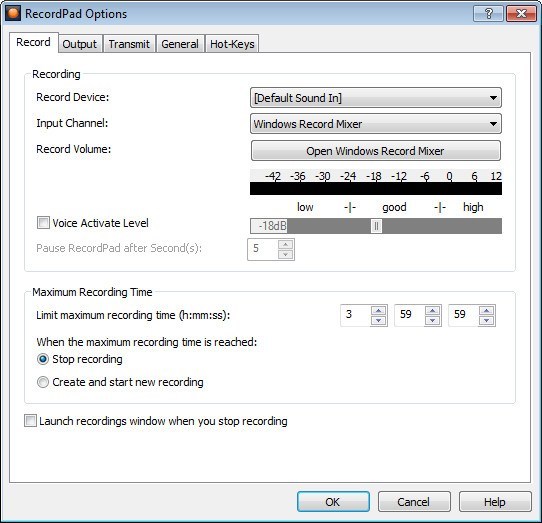Click the question mark help button in title bar

pos(488,13)
